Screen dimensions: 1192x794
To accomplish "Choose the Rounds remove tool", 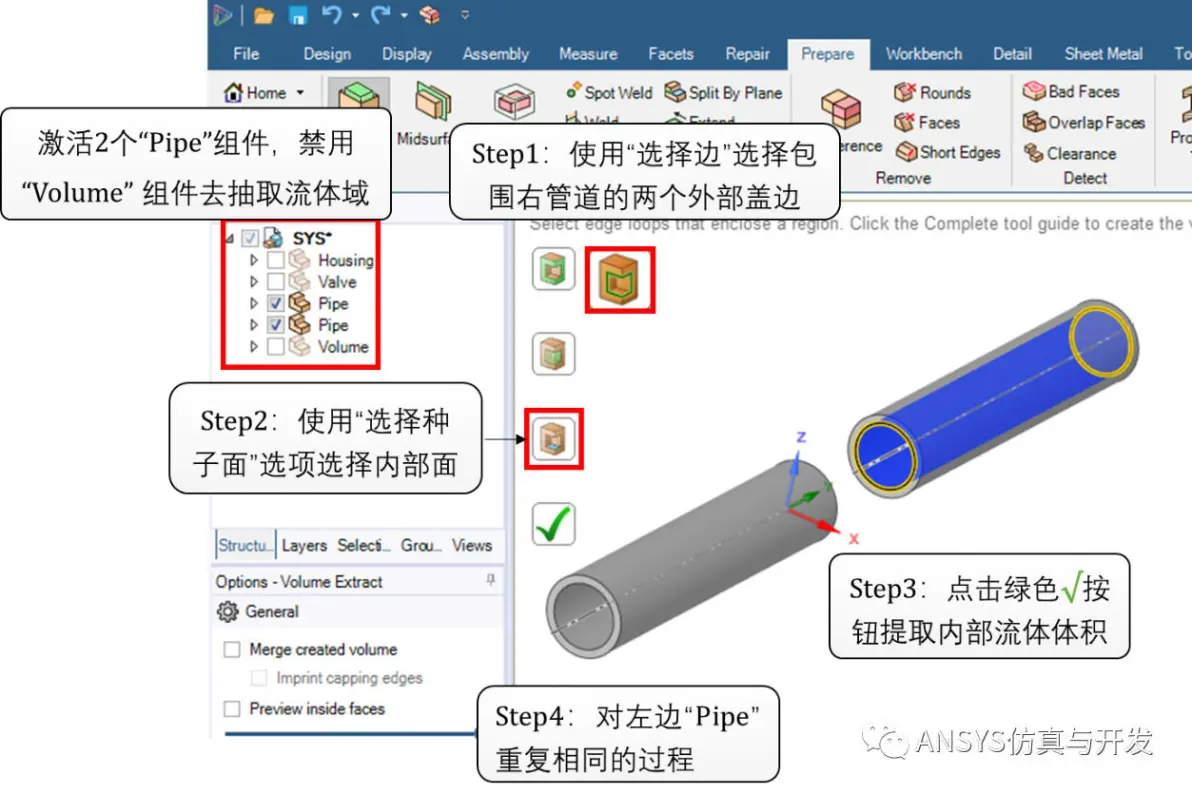I will 933,92.
